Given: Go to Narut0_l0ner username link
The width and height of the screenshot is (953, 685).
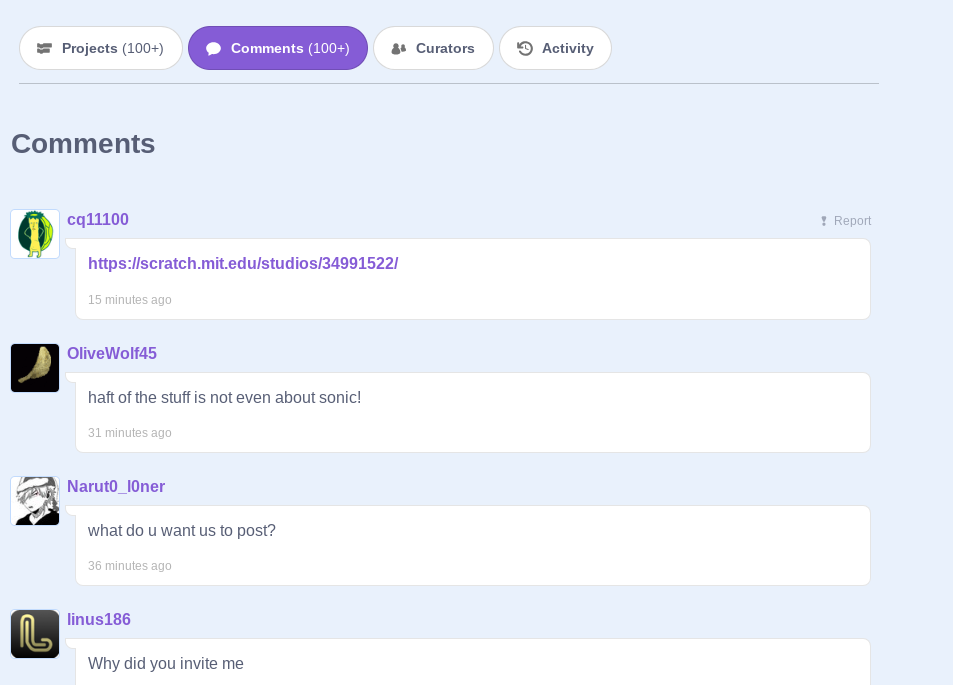Looking at the screenshot, I should 116,487.
